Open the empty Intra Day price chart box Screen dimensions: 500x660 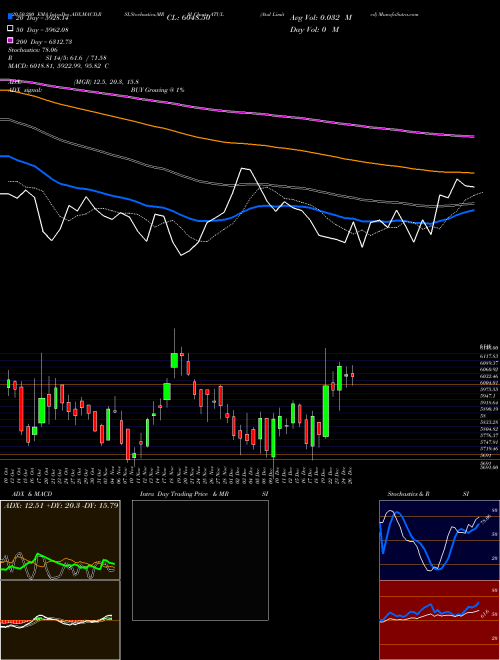[200, 560]
